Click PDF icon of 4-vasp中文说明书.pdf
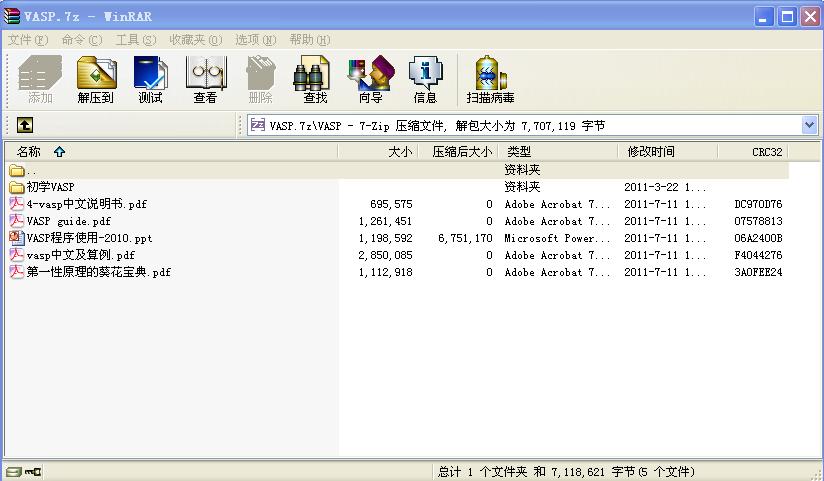 click(x=17, y=204)
